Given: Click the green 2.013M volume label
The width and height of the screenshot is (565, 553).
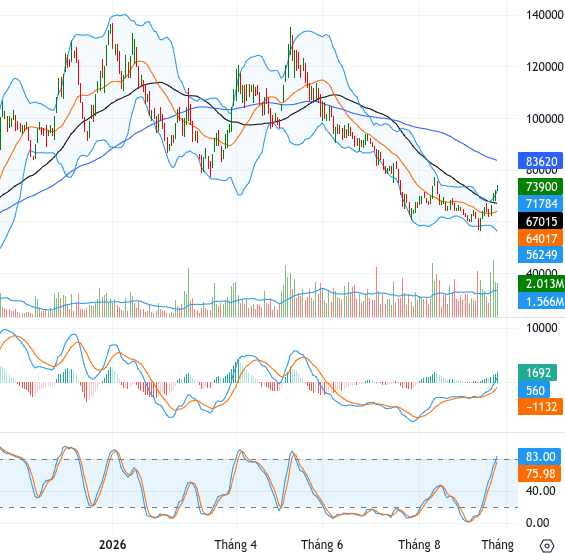Looking at the screenshot, I should [x=541, y=284].
